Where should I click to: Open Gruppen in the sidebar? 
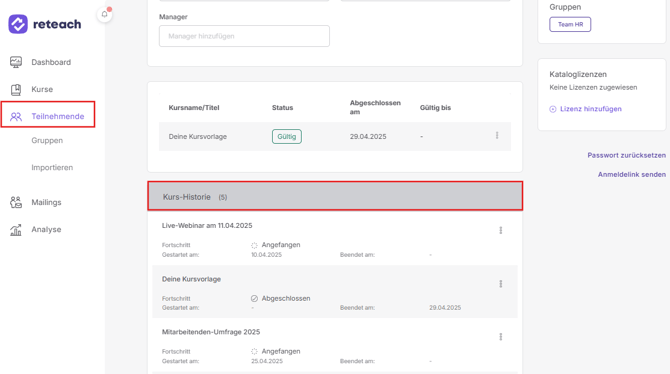[x=47, y=141]
